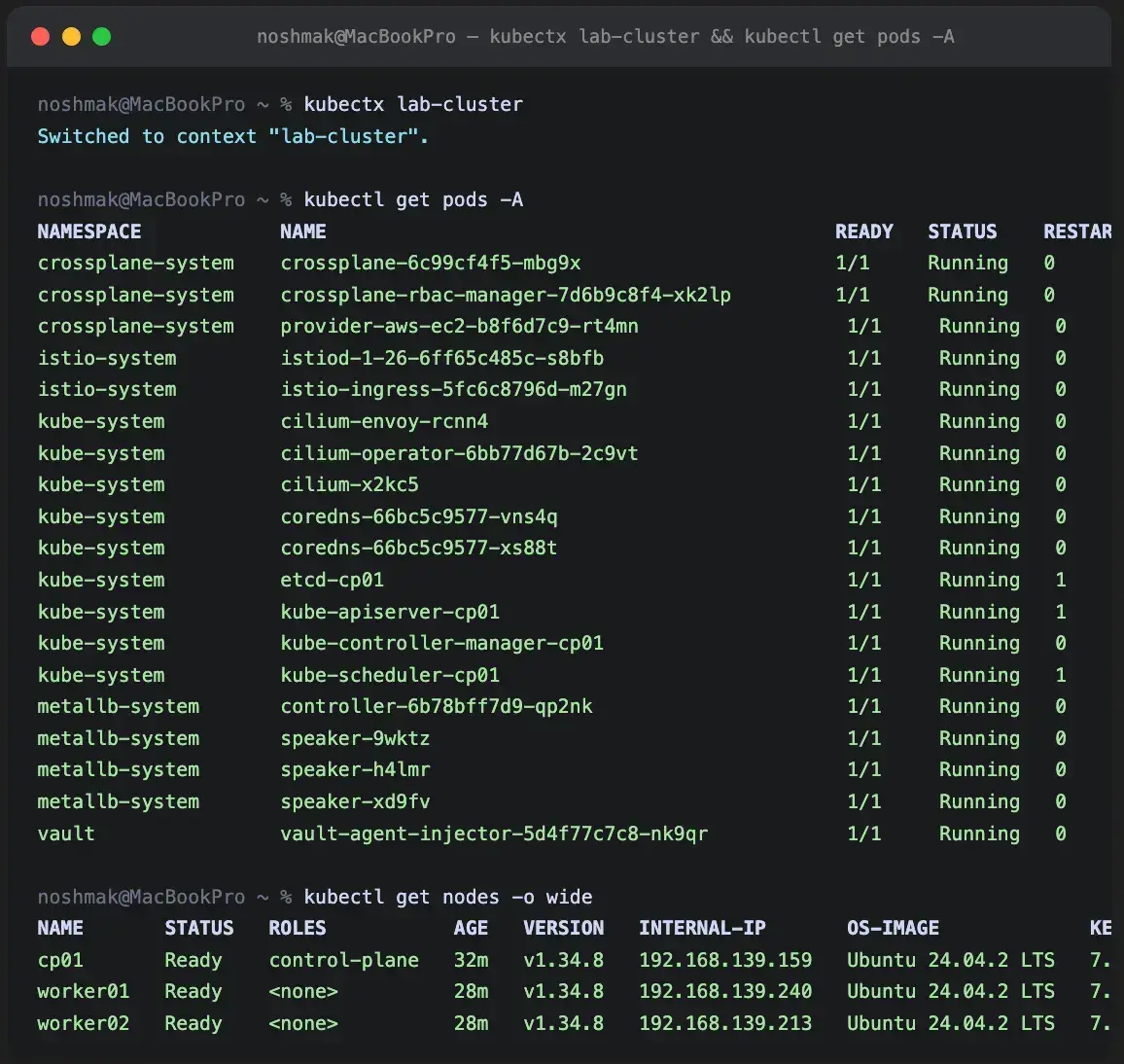Screen dimensions: 1124x1064
Task: Click v1.34.8 version of worker02 row
Action: [563, 1023]
